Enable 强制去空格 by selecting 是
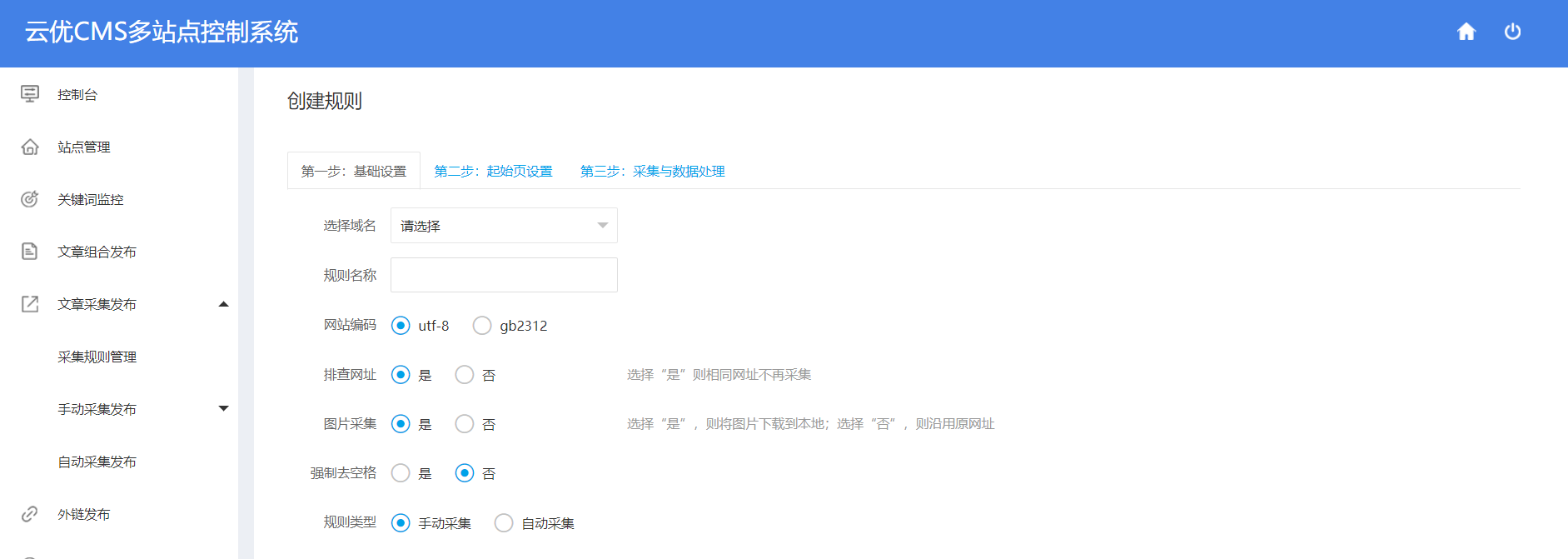This screenshot has height=559, width=1568. tap(401, 473)
